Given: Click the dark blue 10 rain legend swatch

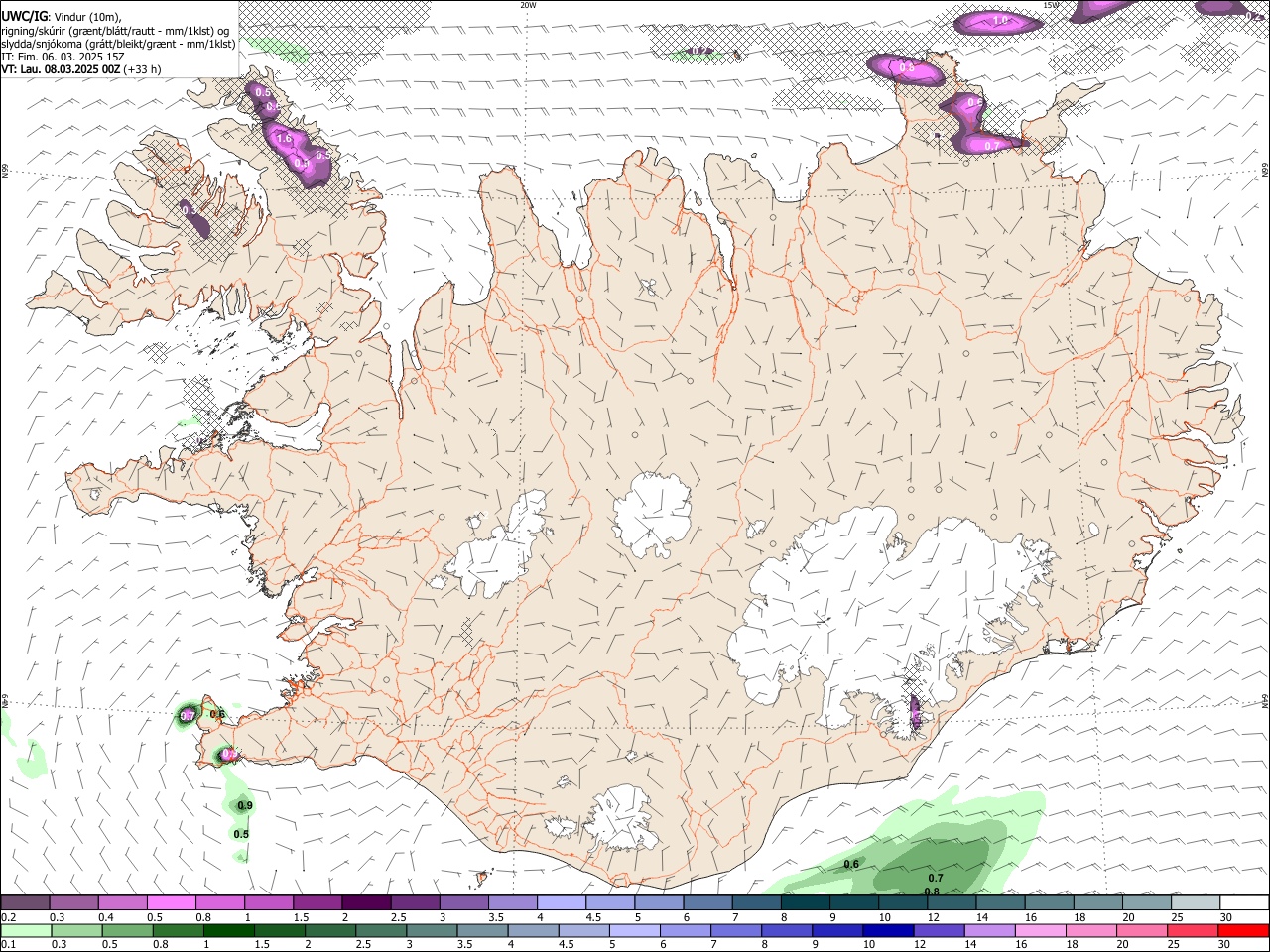Looking at the screenshot, I should [887, 930].
